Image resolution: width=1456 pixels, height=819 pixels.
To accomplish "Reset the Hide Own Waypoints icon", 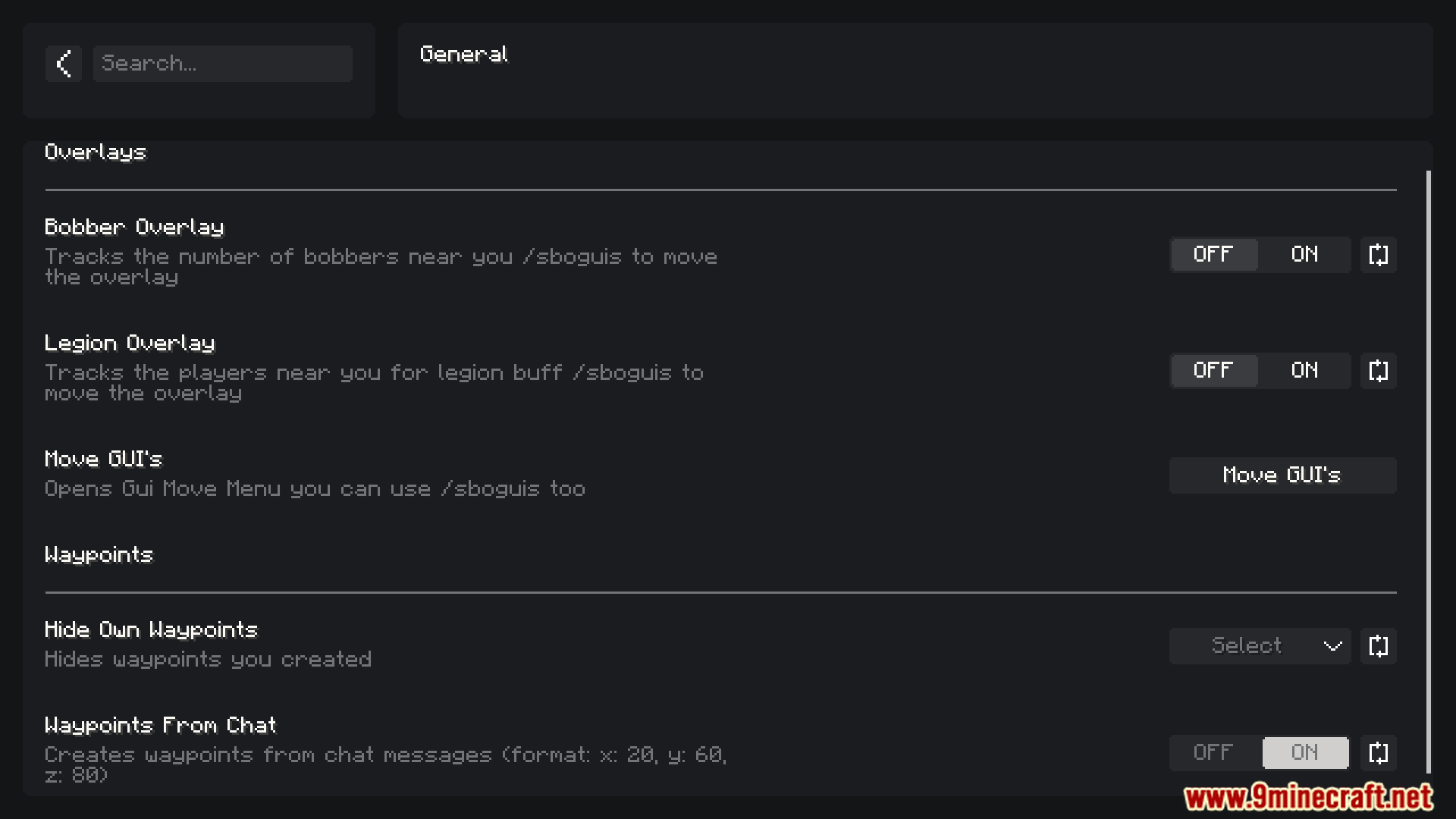I will (x=1378, y=646).
